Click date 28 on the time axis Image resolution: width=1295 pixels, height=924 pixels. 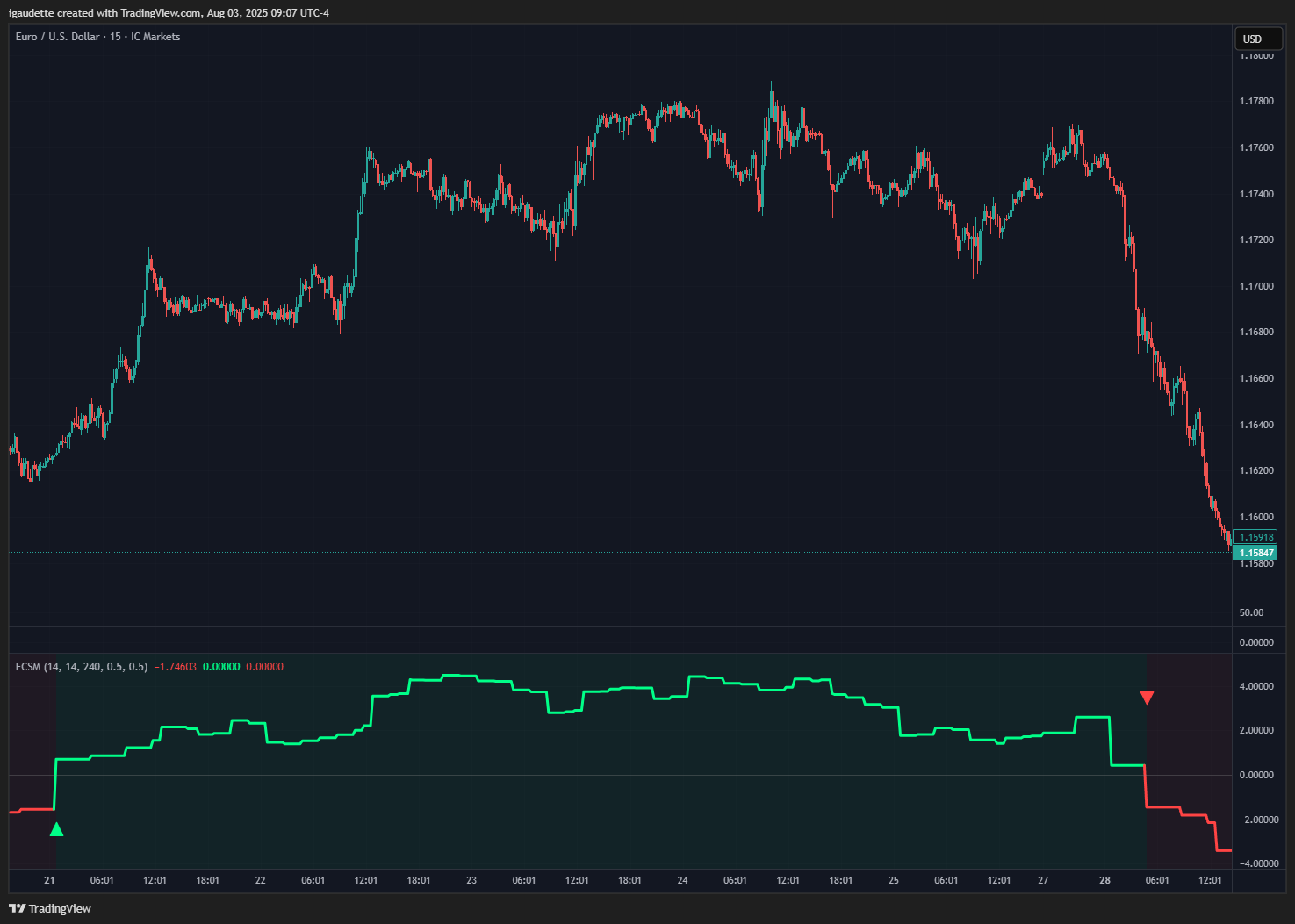1104,880
